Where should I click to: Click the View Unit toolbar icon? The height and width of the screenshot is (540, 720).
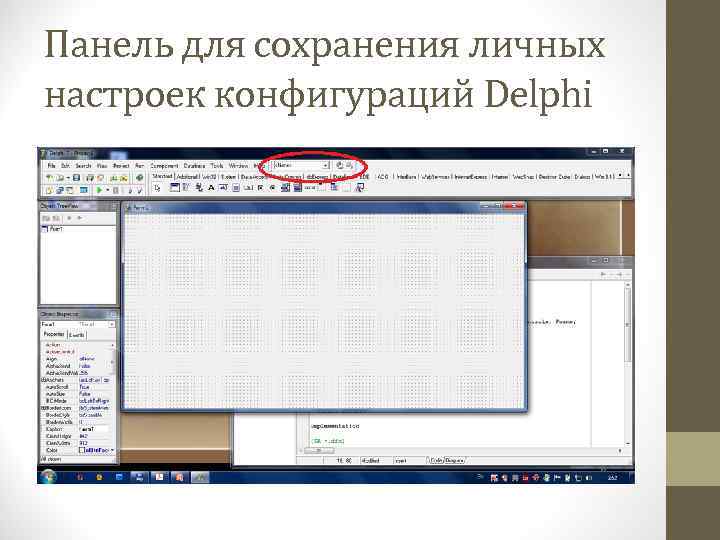coord(49,190)
